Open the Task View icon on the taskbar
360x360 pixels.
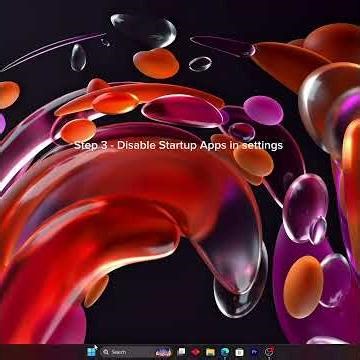(181, 352)
